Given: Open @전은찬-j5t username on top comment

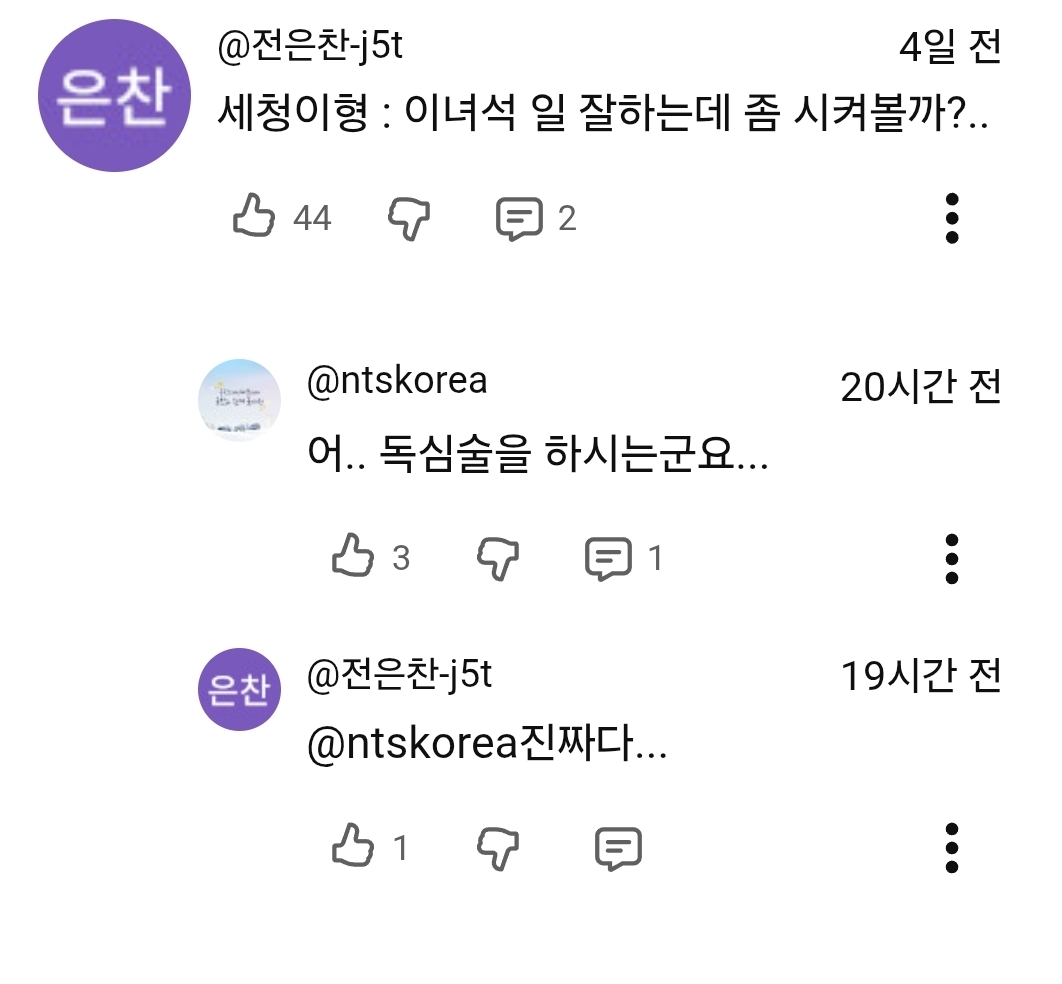Looking at the screenshot, I should [310, 46].
